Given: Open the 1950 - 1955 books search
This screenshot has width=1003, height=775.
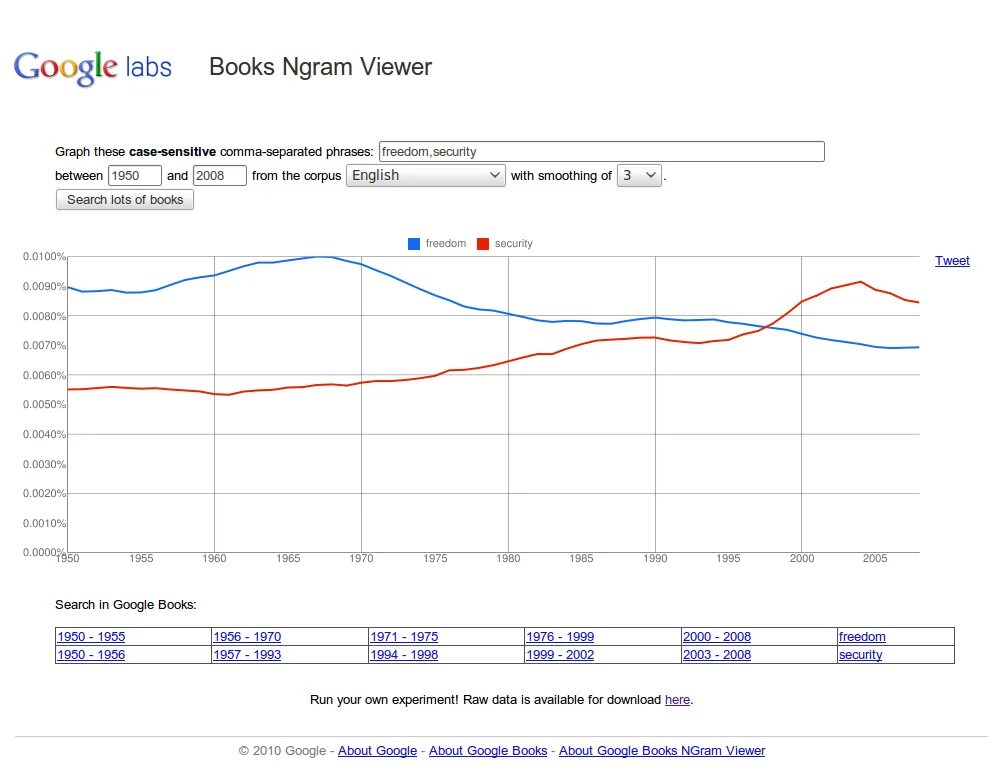Looking at the screenshot, I should (x=90, y=636).
